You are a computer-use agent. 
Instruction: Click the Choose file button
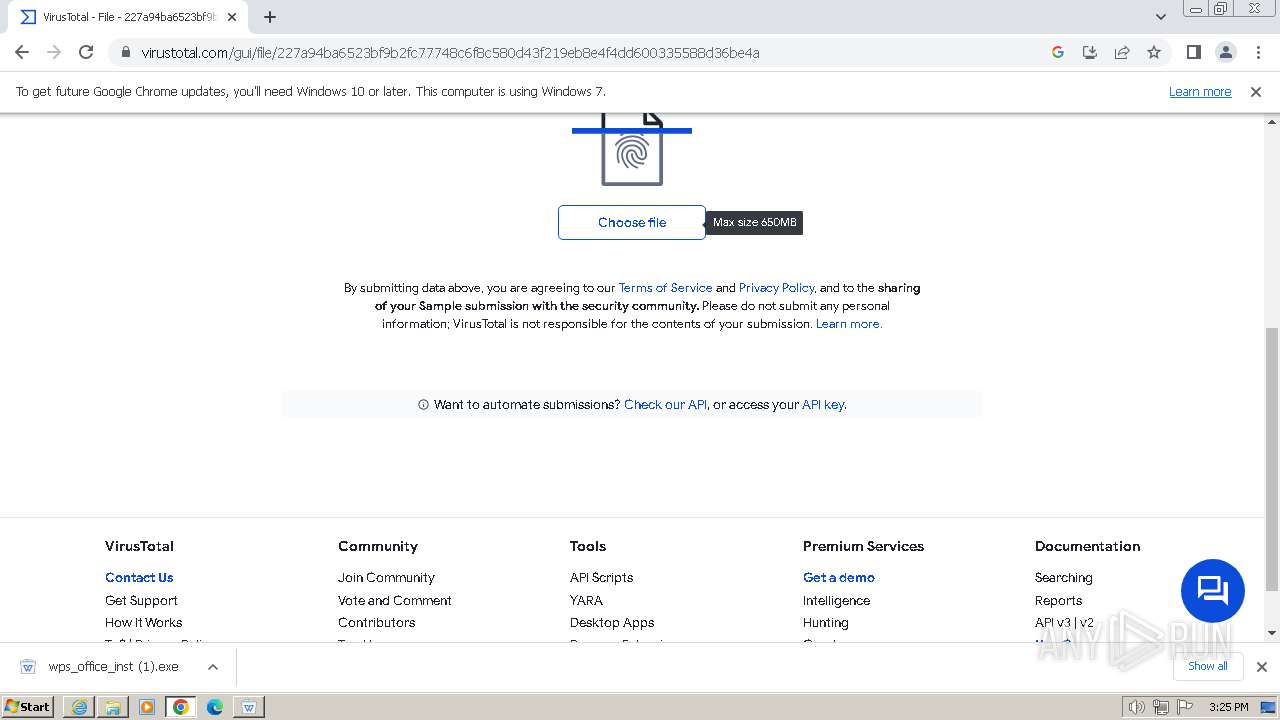pos(632,222)
